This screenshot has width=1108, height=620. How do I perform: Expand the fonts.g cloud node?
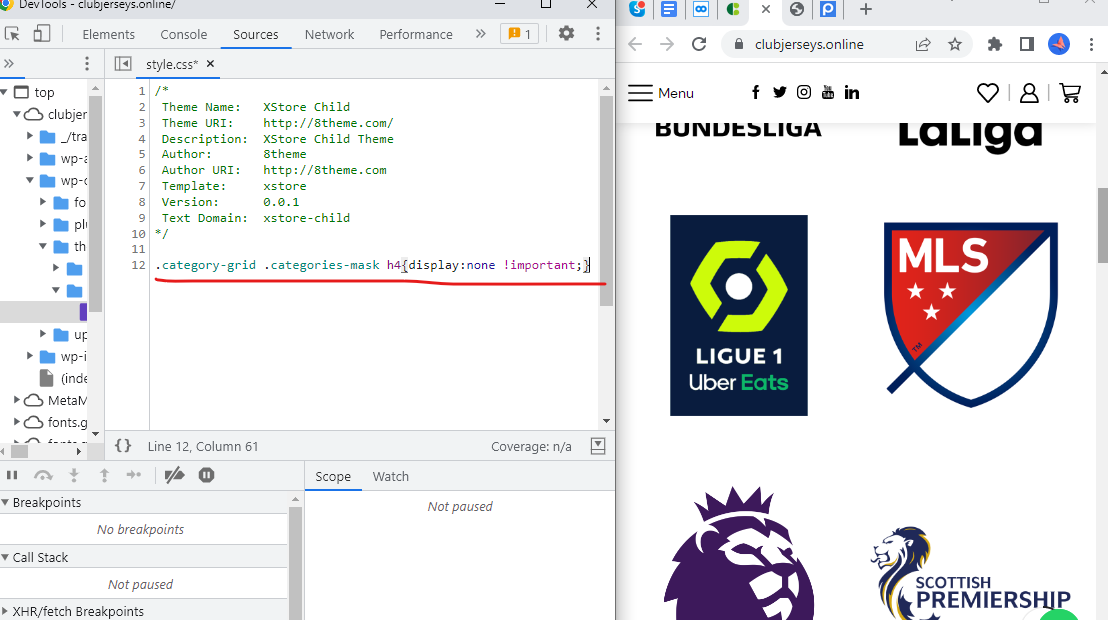[x=16, y=422]
